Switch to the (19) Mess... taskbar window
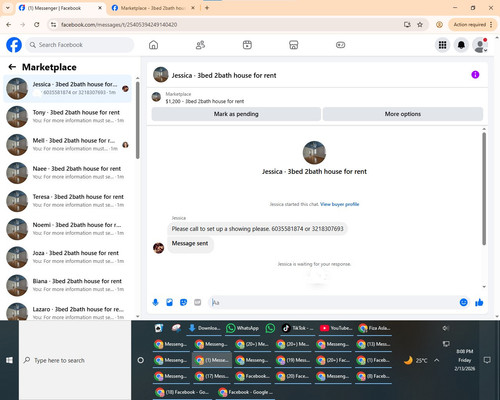This screenshot has width=500, height=400. tap(293, 360)
